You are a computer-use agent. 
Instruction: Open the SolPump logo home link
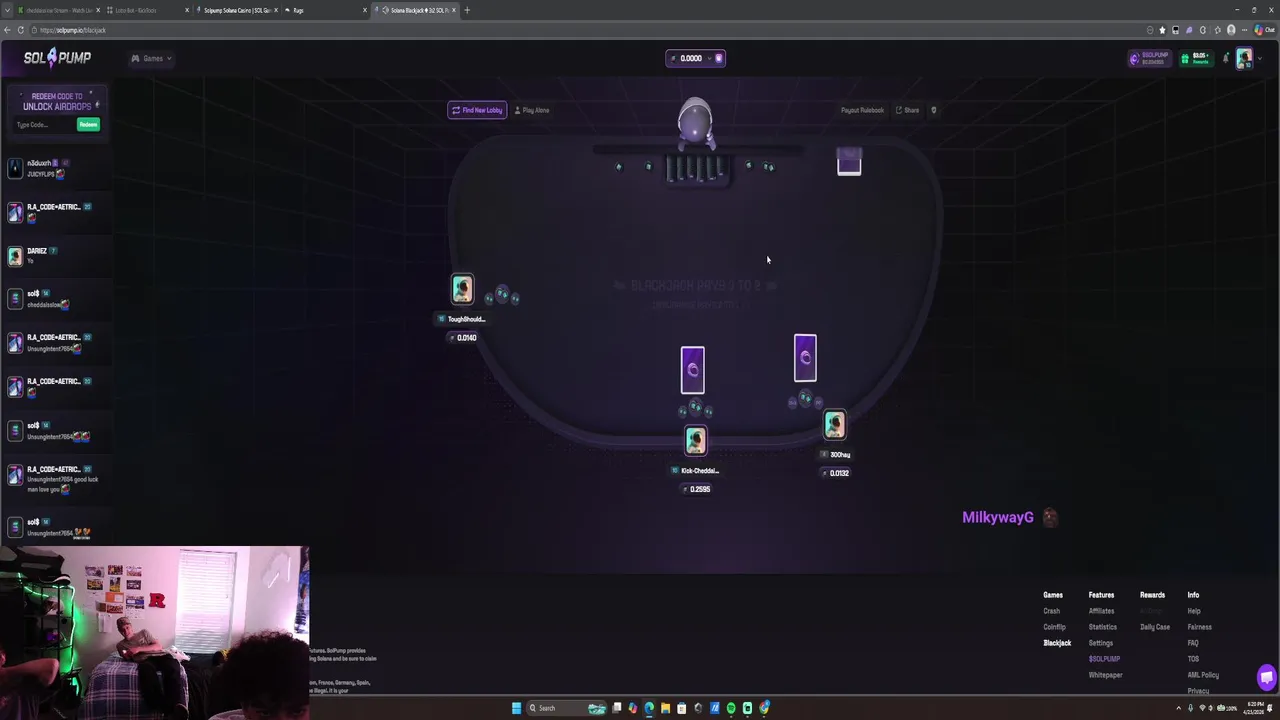click(57, 58)
